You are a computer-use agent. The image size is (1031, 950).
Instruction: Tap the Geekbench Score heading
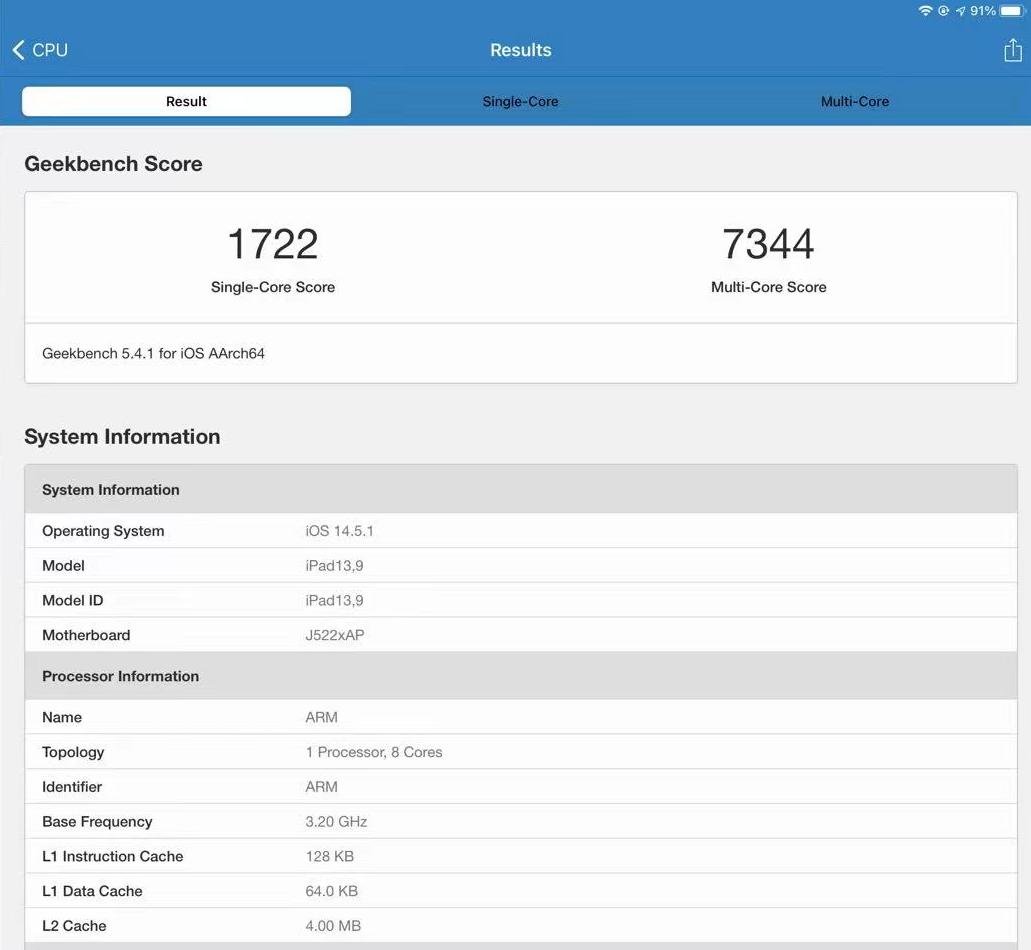tap(113, 164)
